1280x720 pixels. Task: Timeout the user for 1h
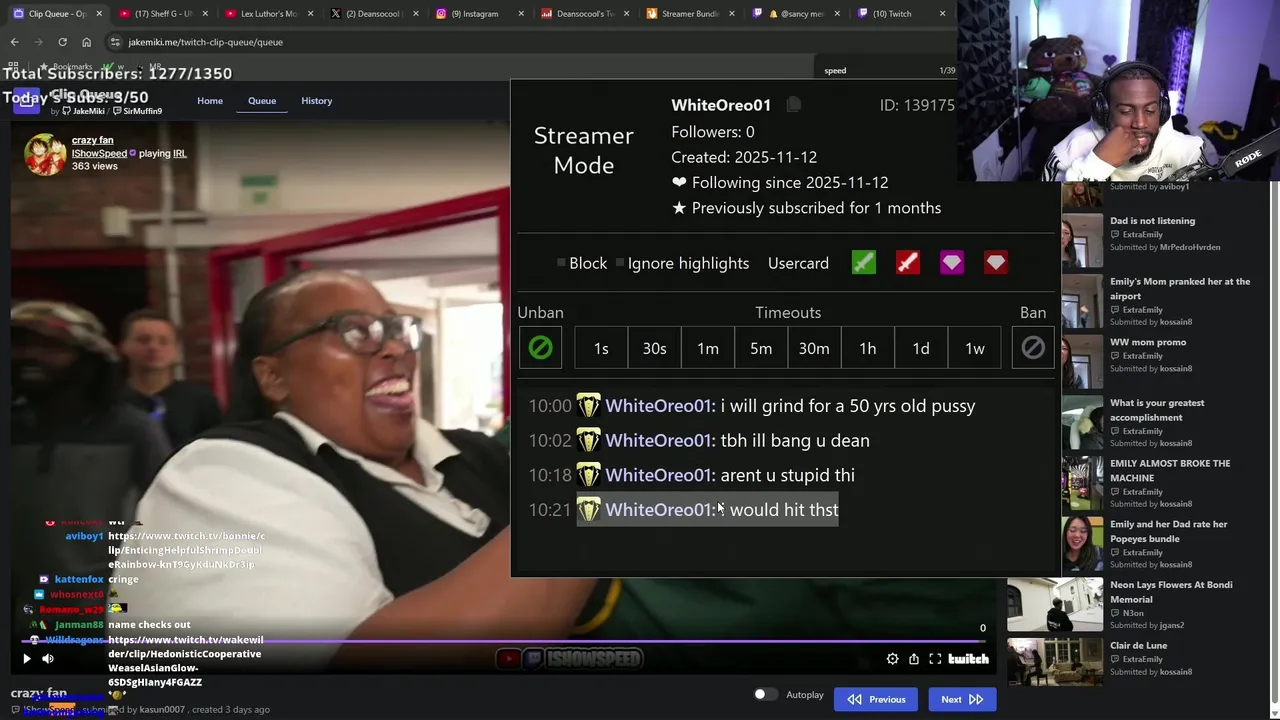click(x=867, y=348)
